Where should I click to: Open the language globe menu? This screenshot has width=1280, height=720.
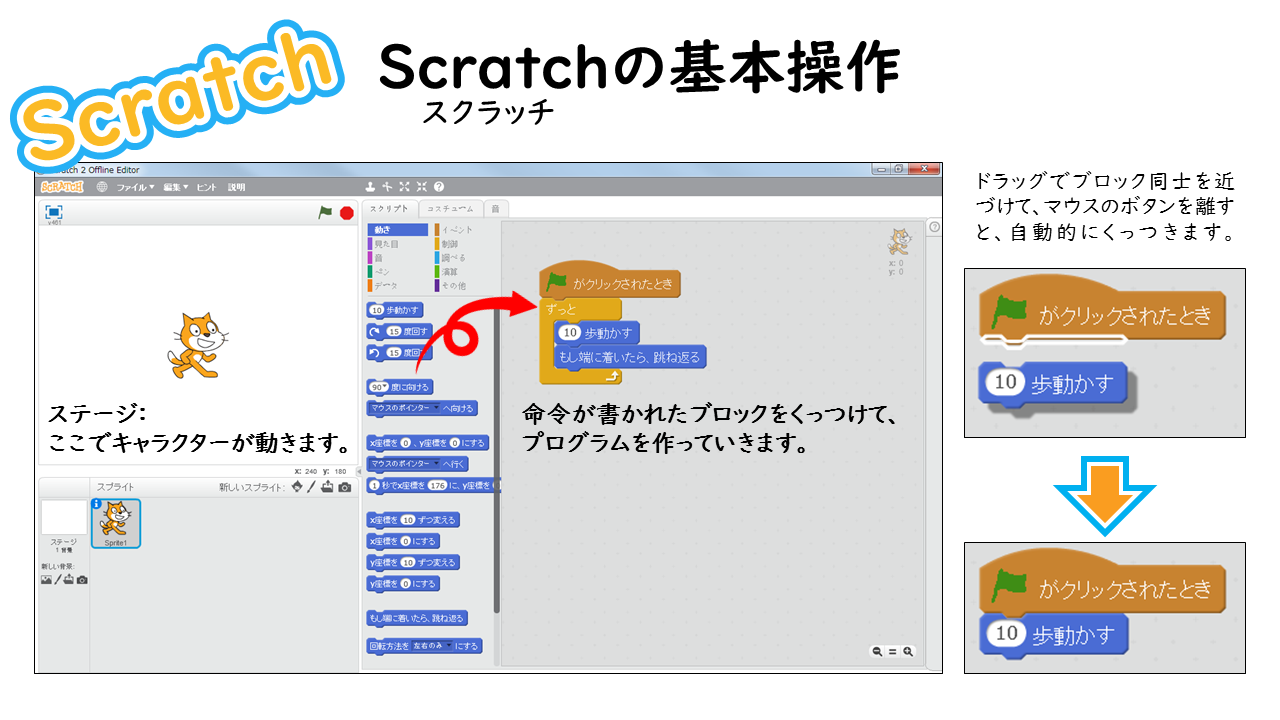[x=102, y=187]
